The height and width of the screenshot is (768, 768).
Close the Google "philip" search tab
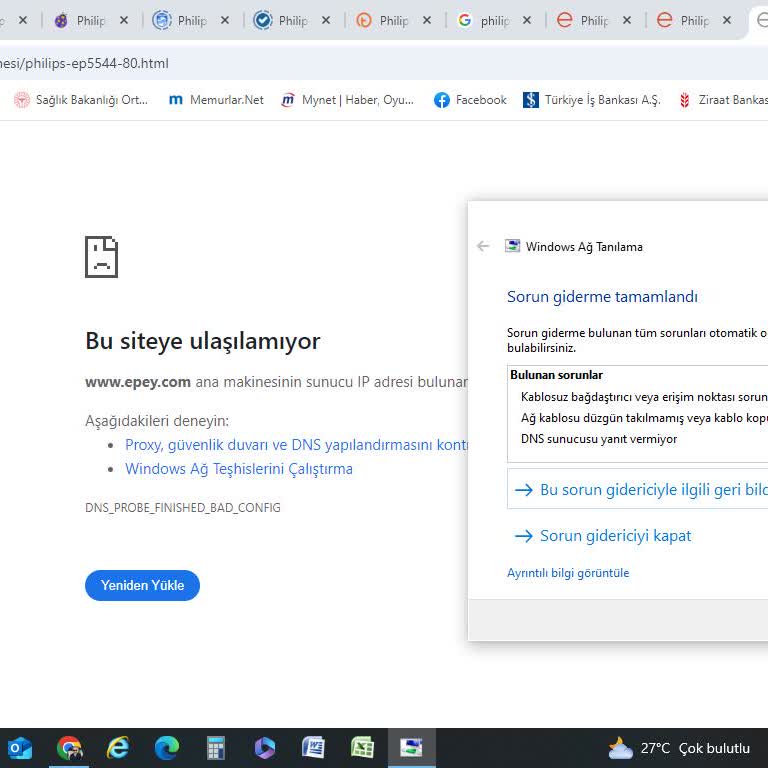coord(527,21)
